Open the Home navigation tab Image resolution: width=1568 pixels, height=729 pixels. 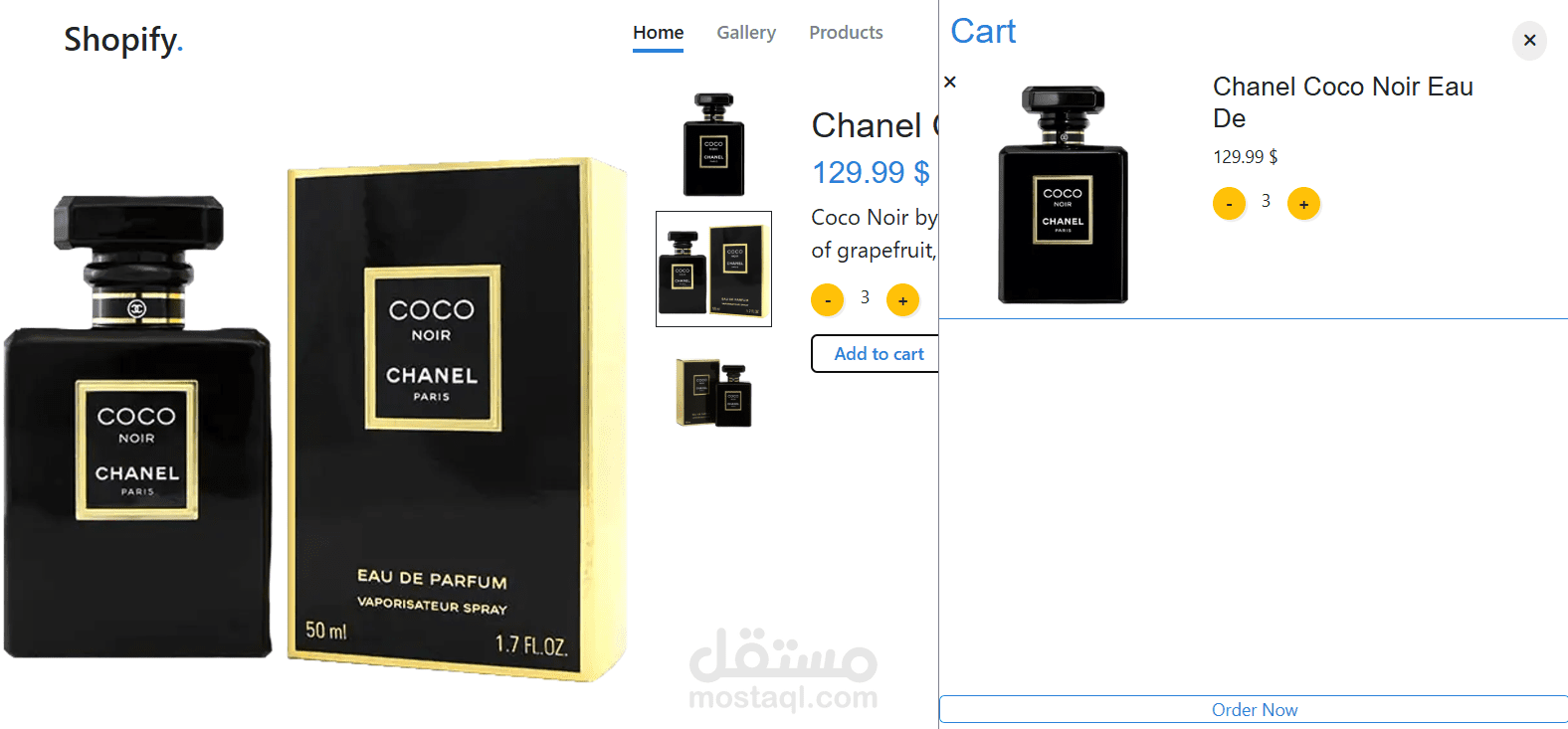pos(658,33)
